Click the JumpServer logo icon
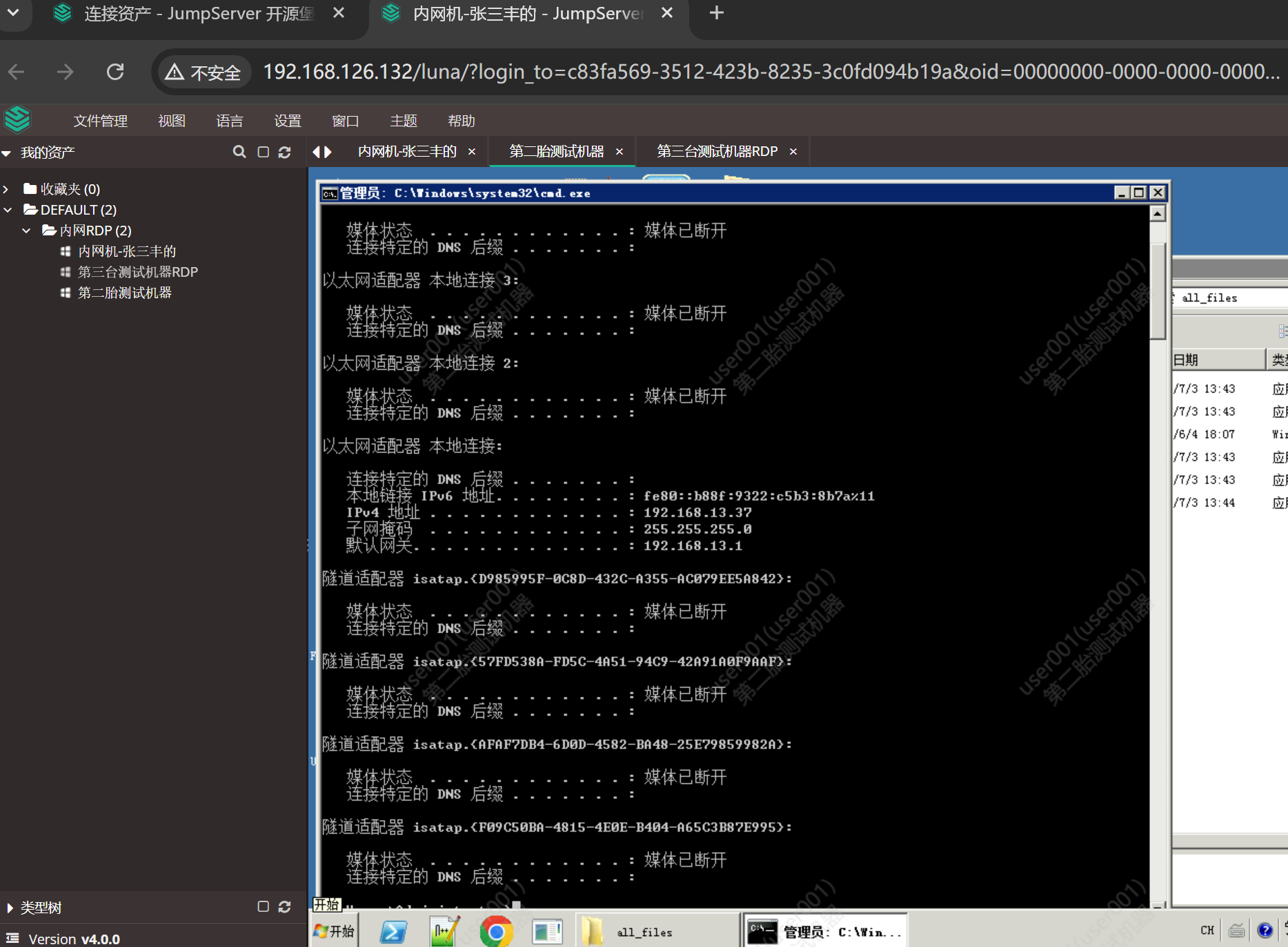Viewport: 1288px width, 947px height. click(x=18, y=120)
